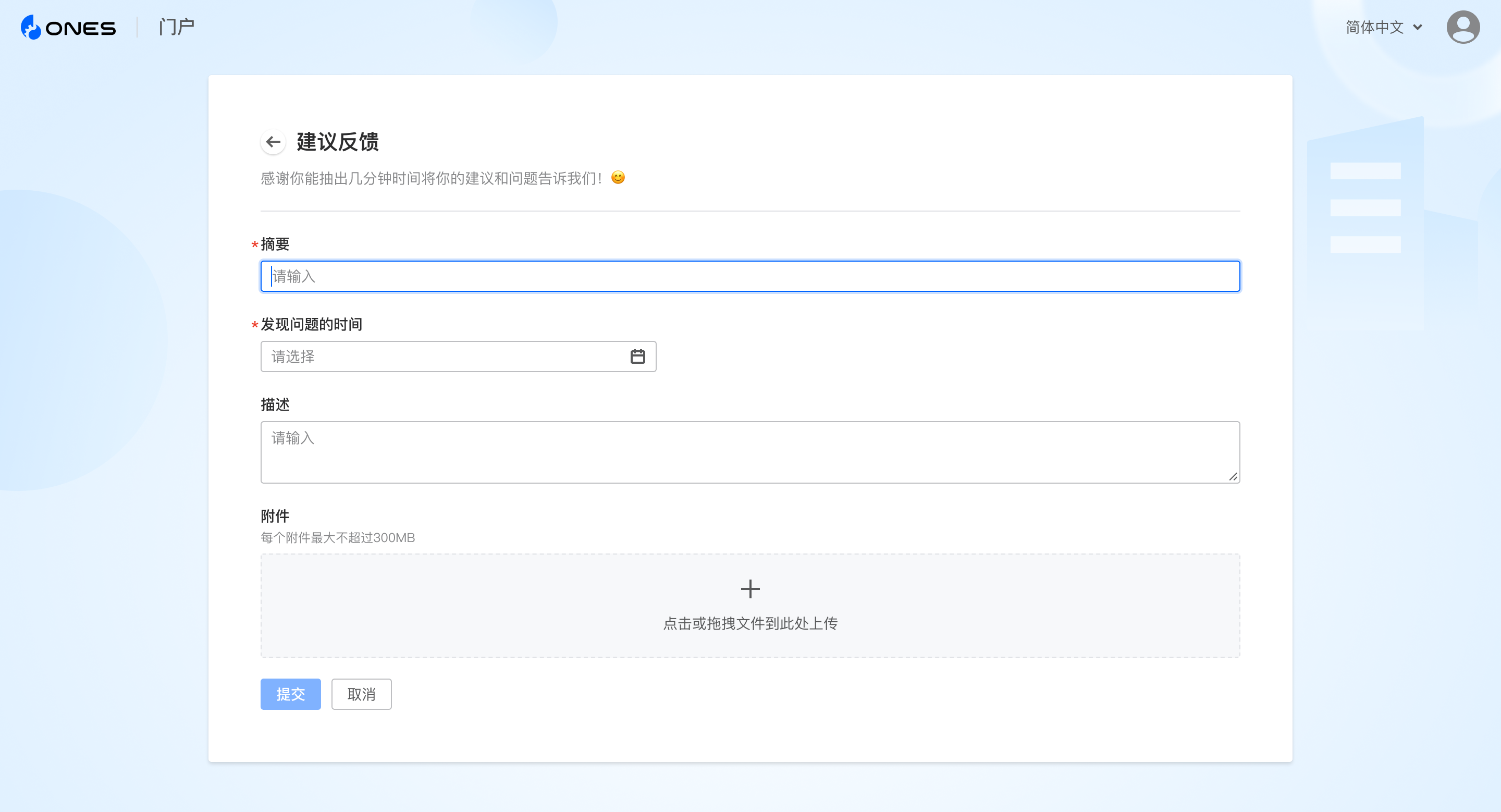Submit the form with 提交
The width and height of the screenshot is (1501, 812).
coord(290,694)
